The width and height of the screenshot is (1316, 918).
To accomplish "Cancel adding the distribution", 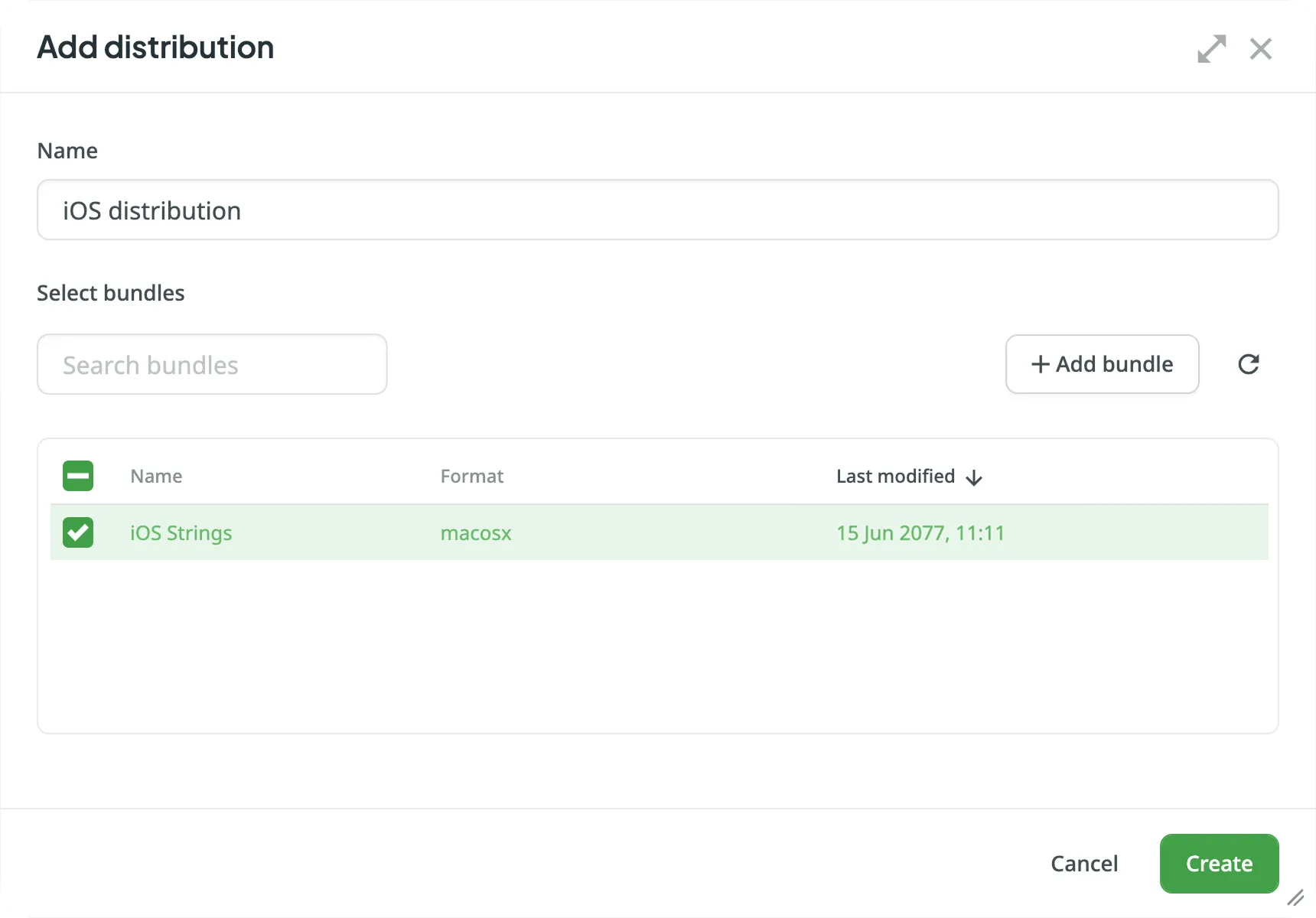I will [1084, 863].
